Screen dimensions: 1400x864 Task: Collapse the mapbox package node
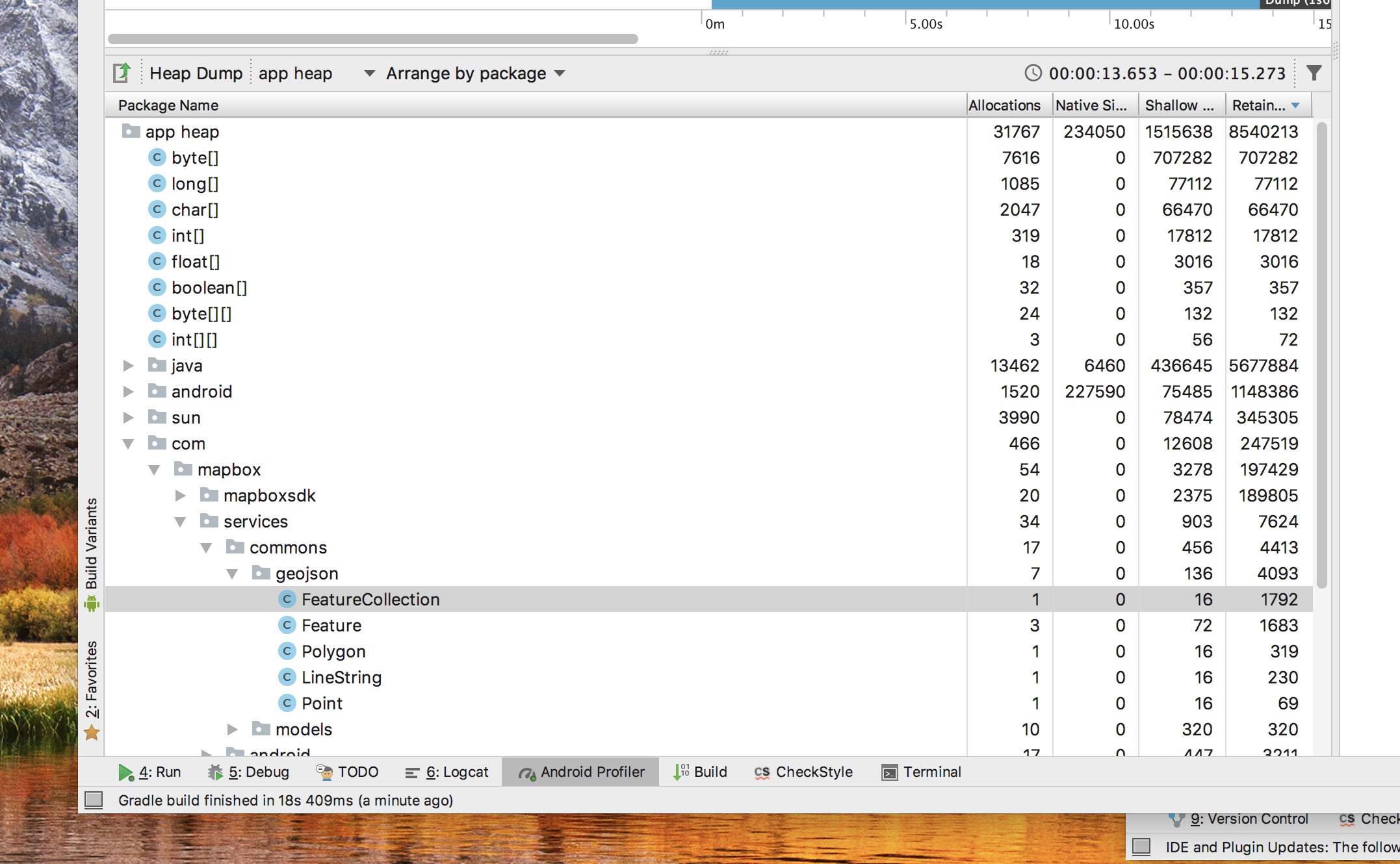click(x=154, y=470)
